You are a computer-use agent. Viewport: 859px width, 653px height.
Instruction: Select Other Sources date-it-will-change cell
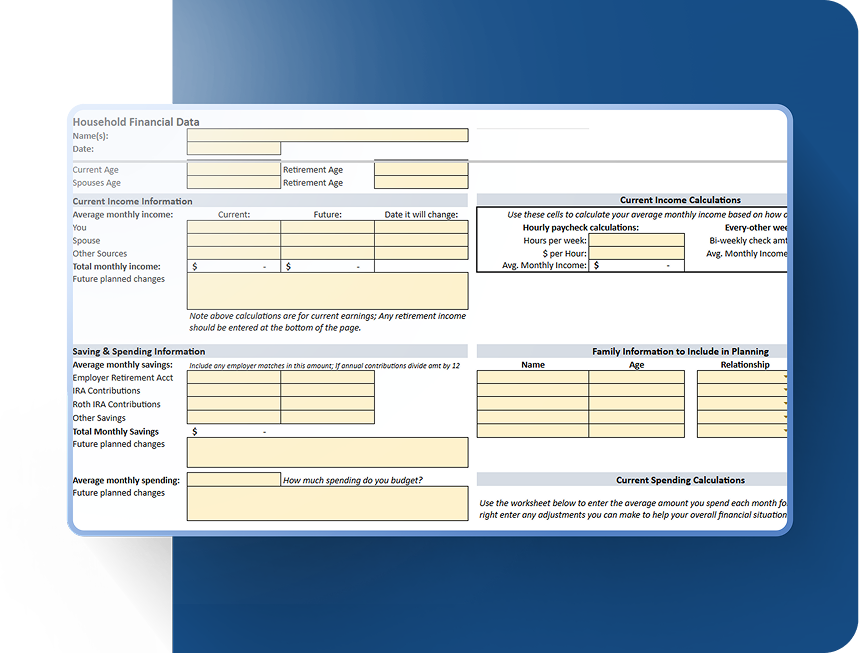coord(420,254)
